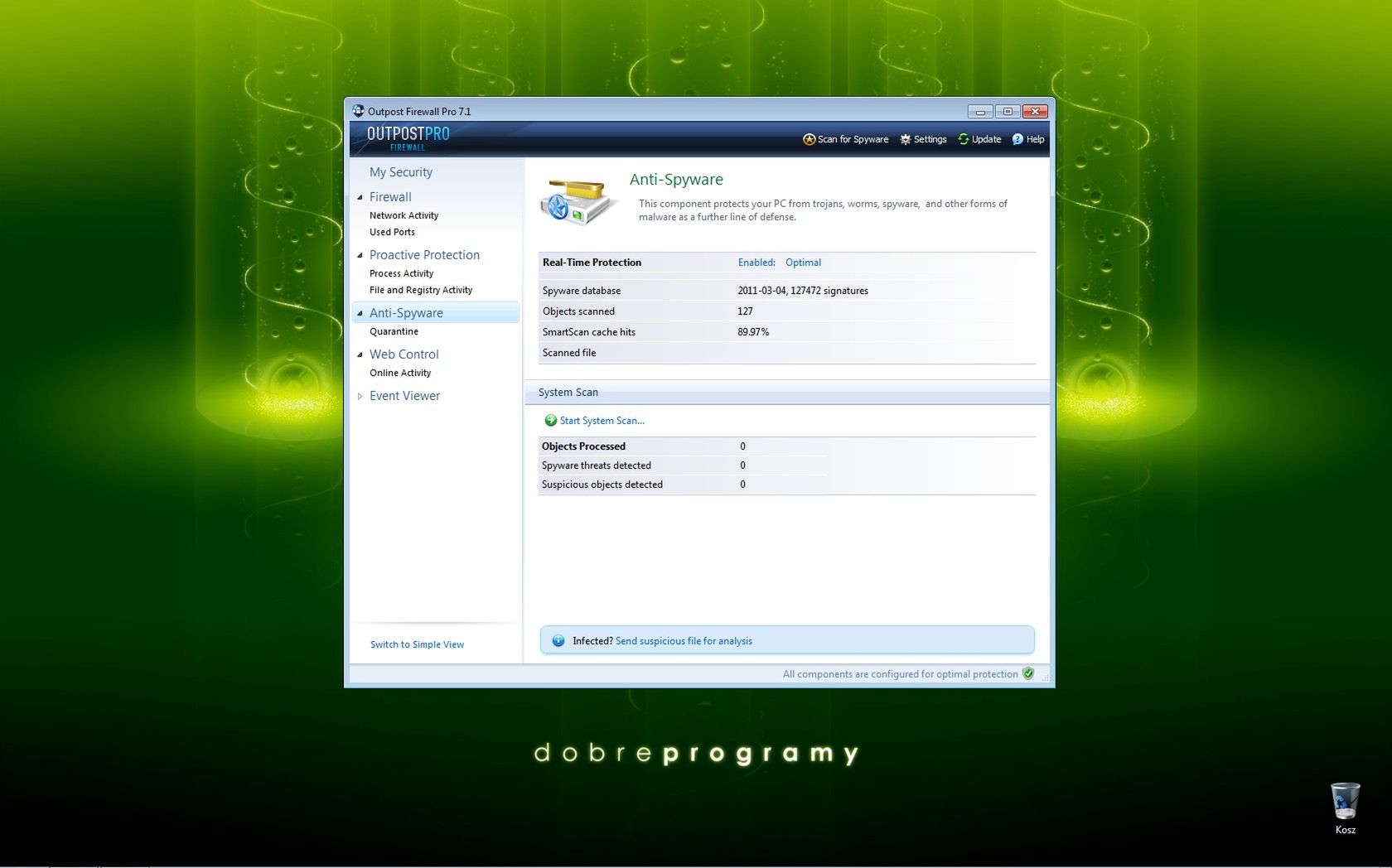This screenshot has width=1392, height=868.
Task: Open the Settings gear icon
Action: pyautogui.click(x=905, y=139)
